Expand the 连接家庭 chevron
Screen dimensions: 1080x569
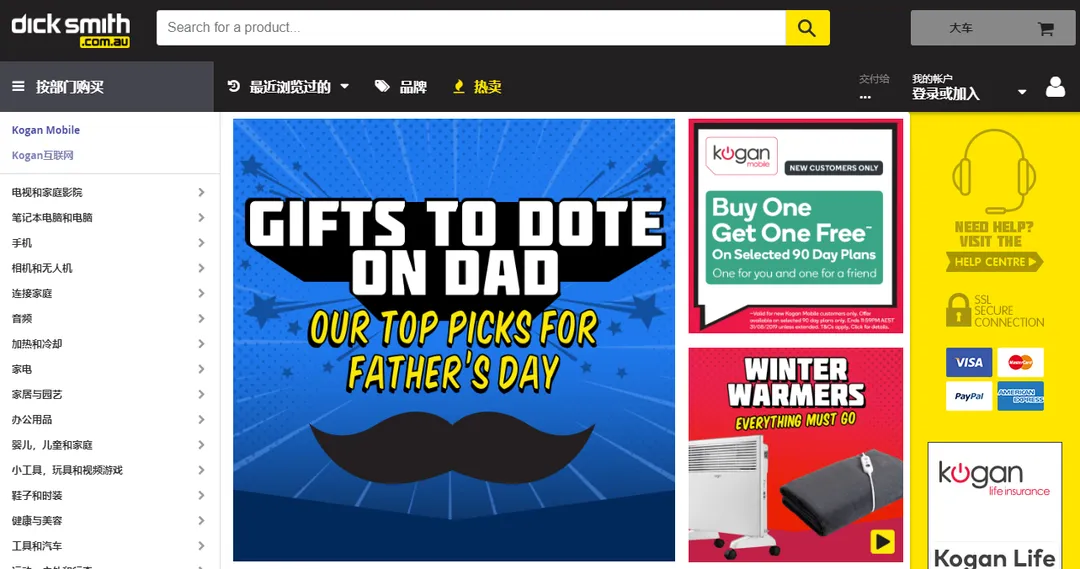pyautogui.click(x=201, y=293)
